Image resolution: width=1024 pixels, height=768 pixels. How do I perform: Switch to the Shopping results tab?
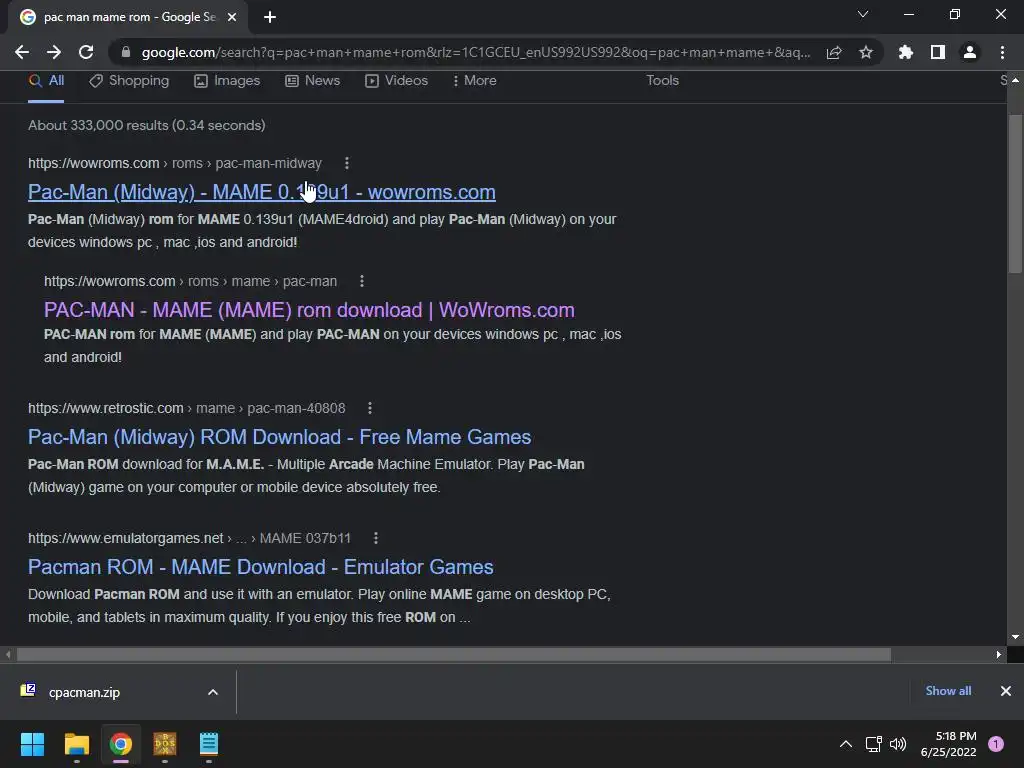pyautogui.click(x=129, y=81)
